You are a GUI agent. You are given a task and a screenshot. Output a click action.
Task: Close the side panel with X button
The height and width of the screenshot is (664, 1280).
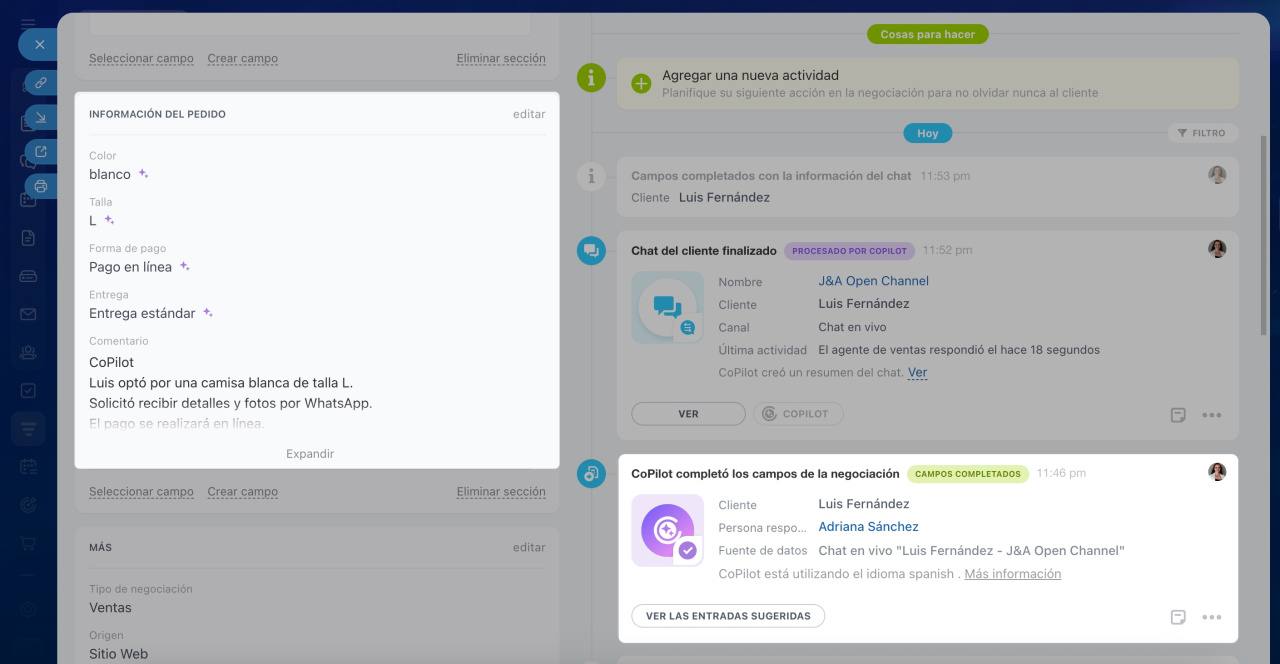(39, 44)
